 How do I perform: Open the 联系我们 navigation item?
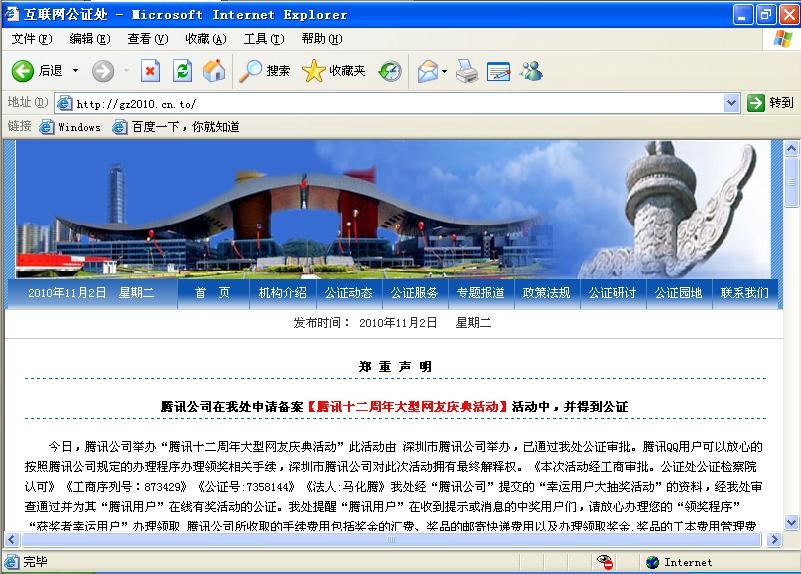click(x=744, y=293)
